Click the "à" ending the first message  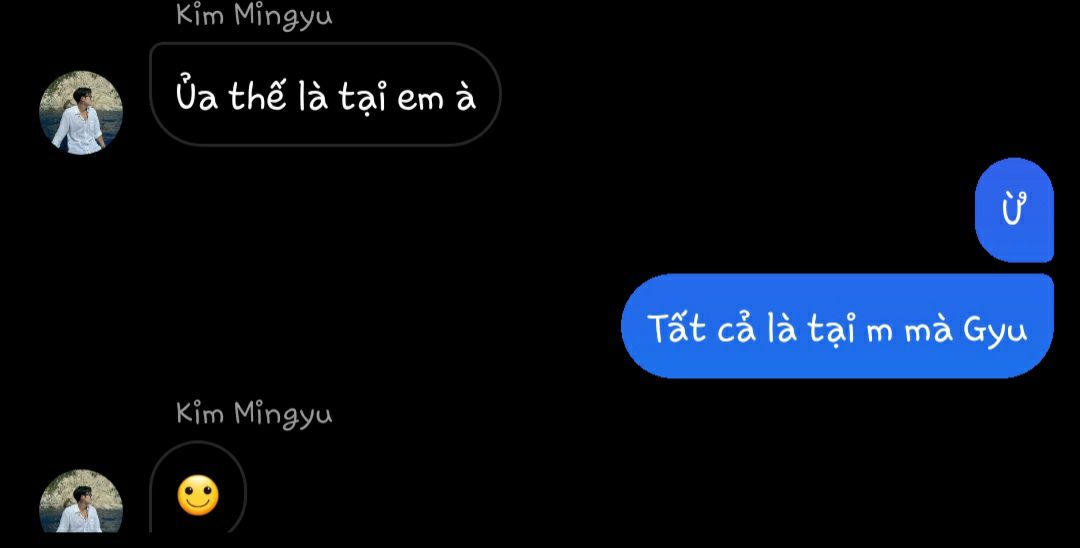point(466,96)
